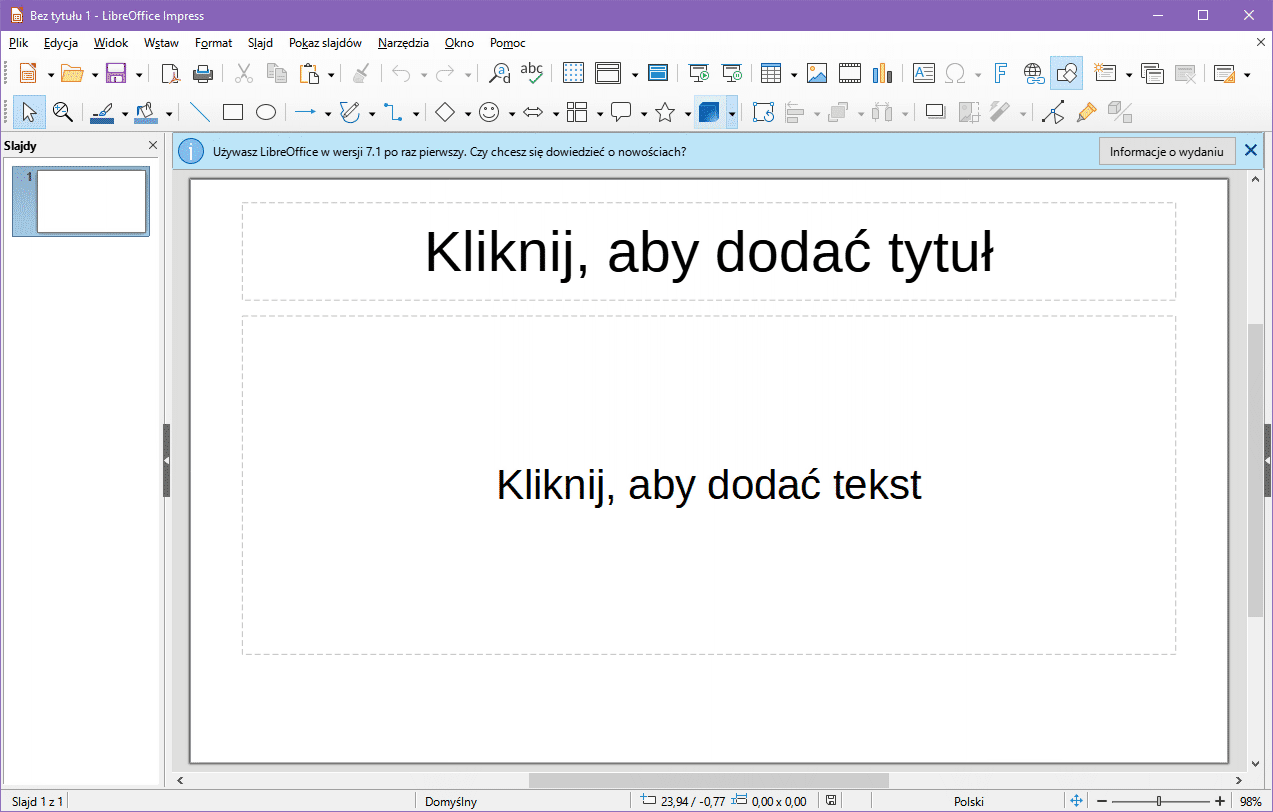Select the Rectangle drawing tool

click(233, 112)
